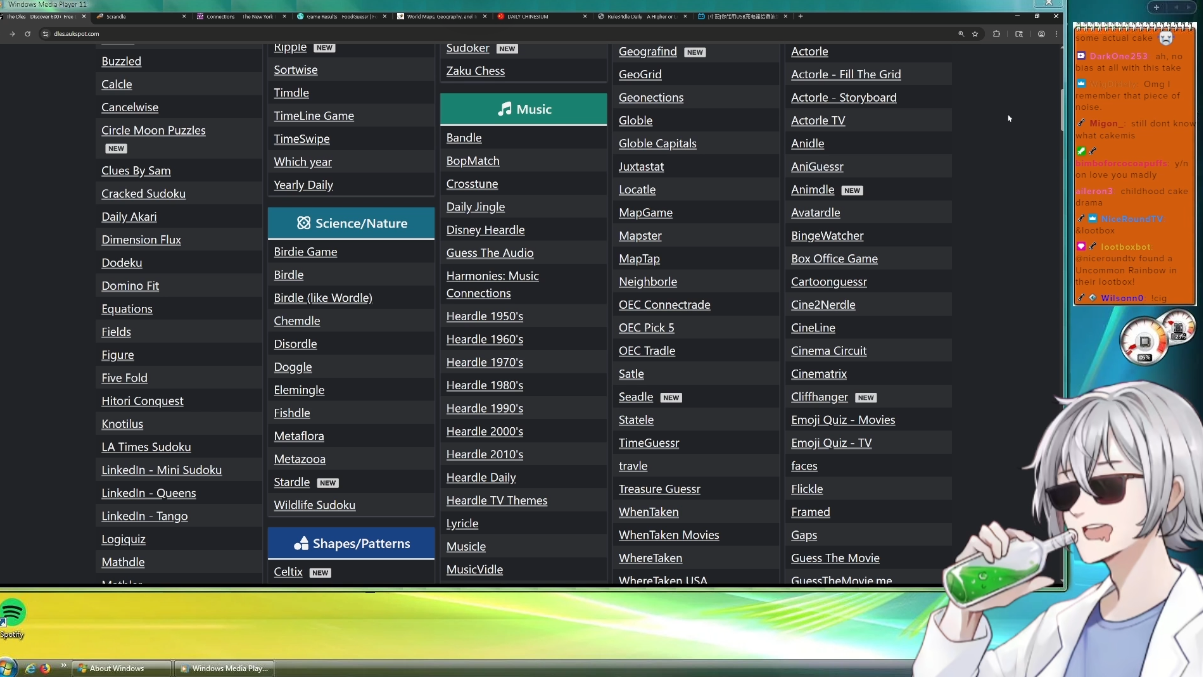Open the Crosstune link
The height and width of the screenshot is (677, 1203).
(472, 184)
